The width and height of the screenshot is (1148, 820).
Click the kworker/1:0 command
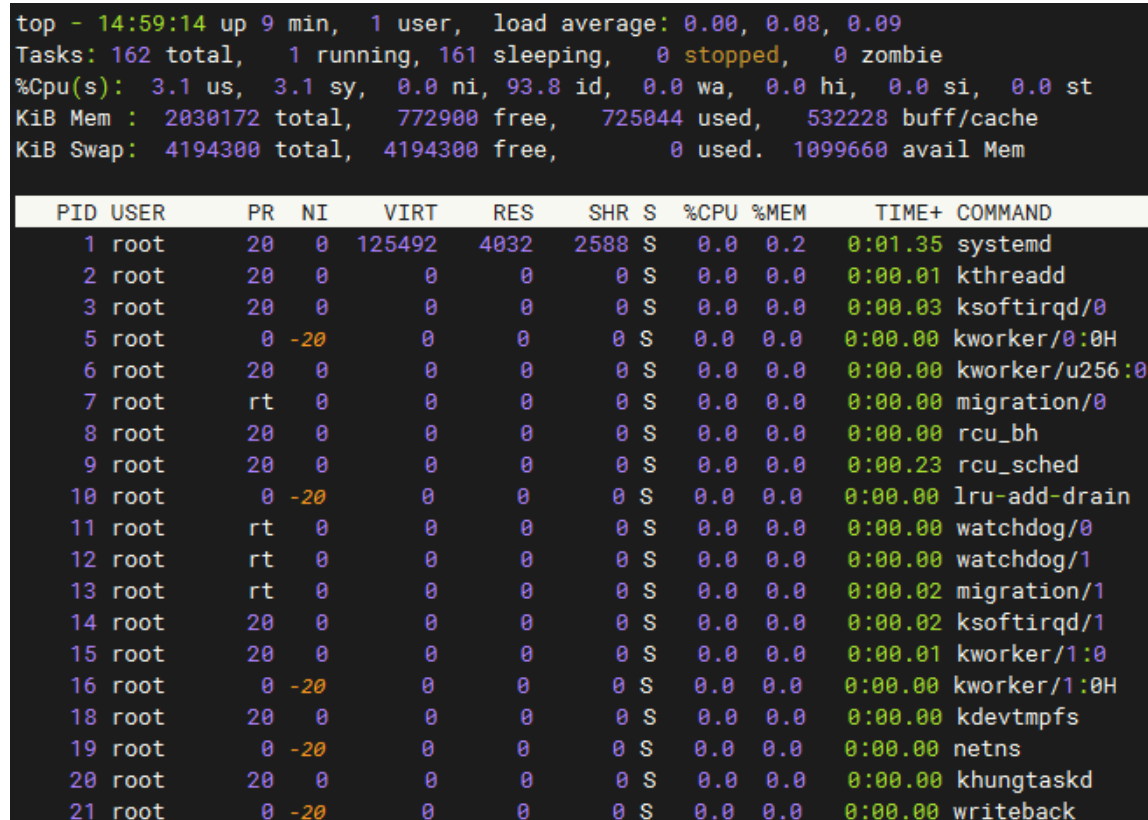(1031, 654)
